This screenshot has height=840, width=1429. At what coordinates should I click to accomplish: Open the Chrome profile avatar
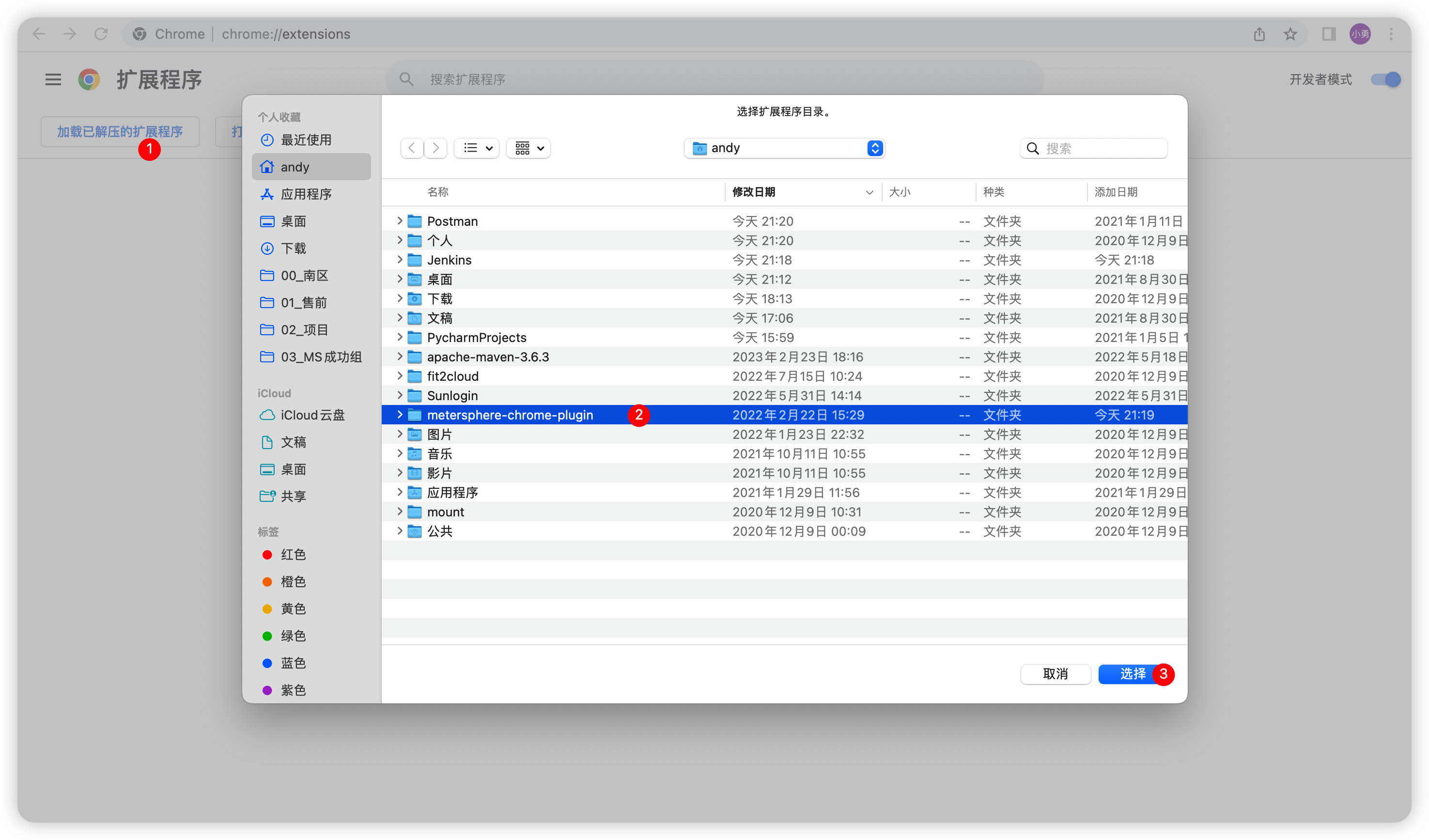coord(1360,34)
